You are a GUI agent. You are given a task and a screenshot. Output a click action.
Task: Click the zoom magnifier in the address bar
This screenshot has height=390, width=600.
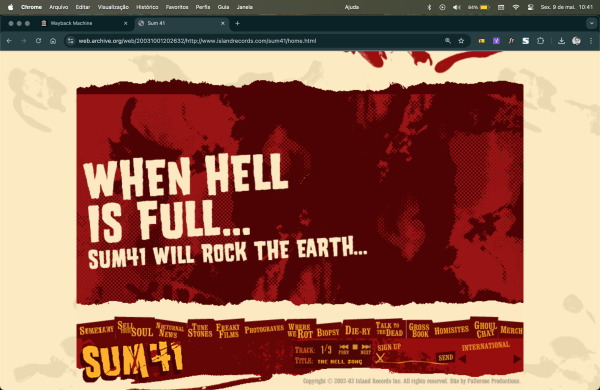coord(447,41)
